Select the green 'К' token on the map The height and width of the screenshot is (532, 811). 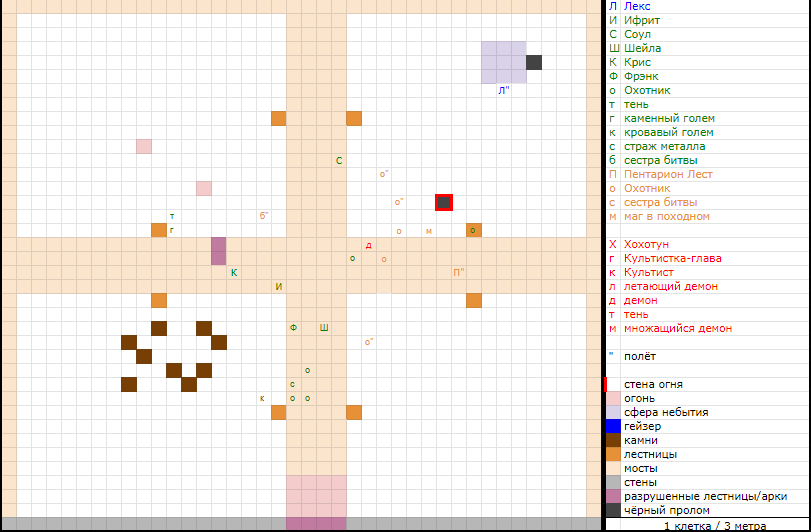234,272
